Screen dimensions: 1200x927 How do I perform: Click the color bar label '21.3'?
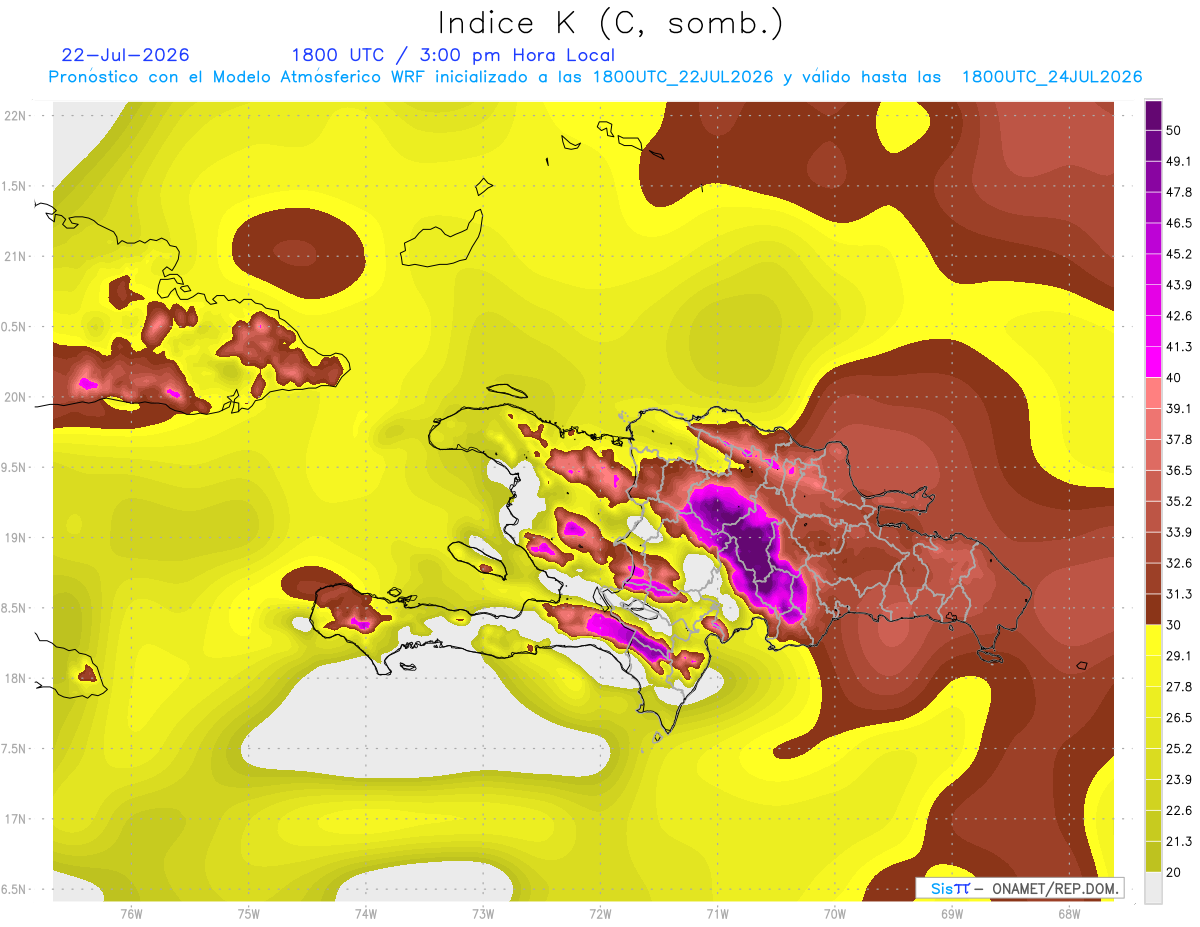click(x=1179, y=842)
